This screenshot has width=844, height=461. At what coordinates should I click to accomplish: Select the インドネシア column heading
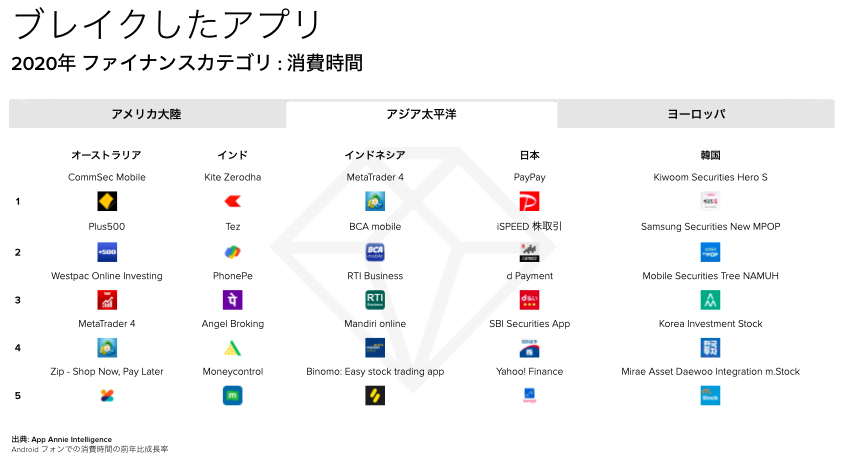pyautogui.click(x=375, y=155)
